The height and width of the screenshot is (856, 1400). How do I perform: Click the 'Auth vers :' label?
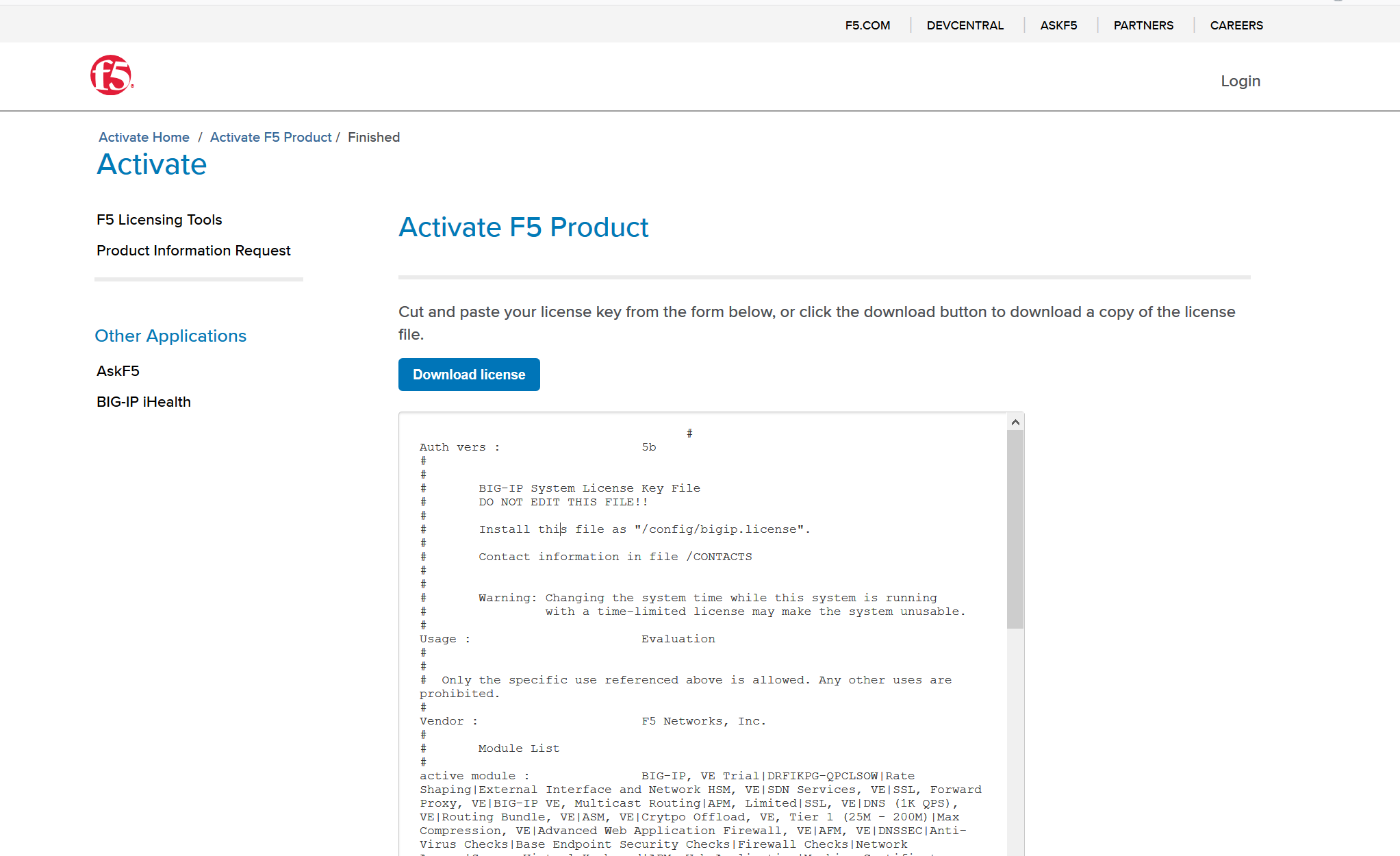click(x=459, y=447)
